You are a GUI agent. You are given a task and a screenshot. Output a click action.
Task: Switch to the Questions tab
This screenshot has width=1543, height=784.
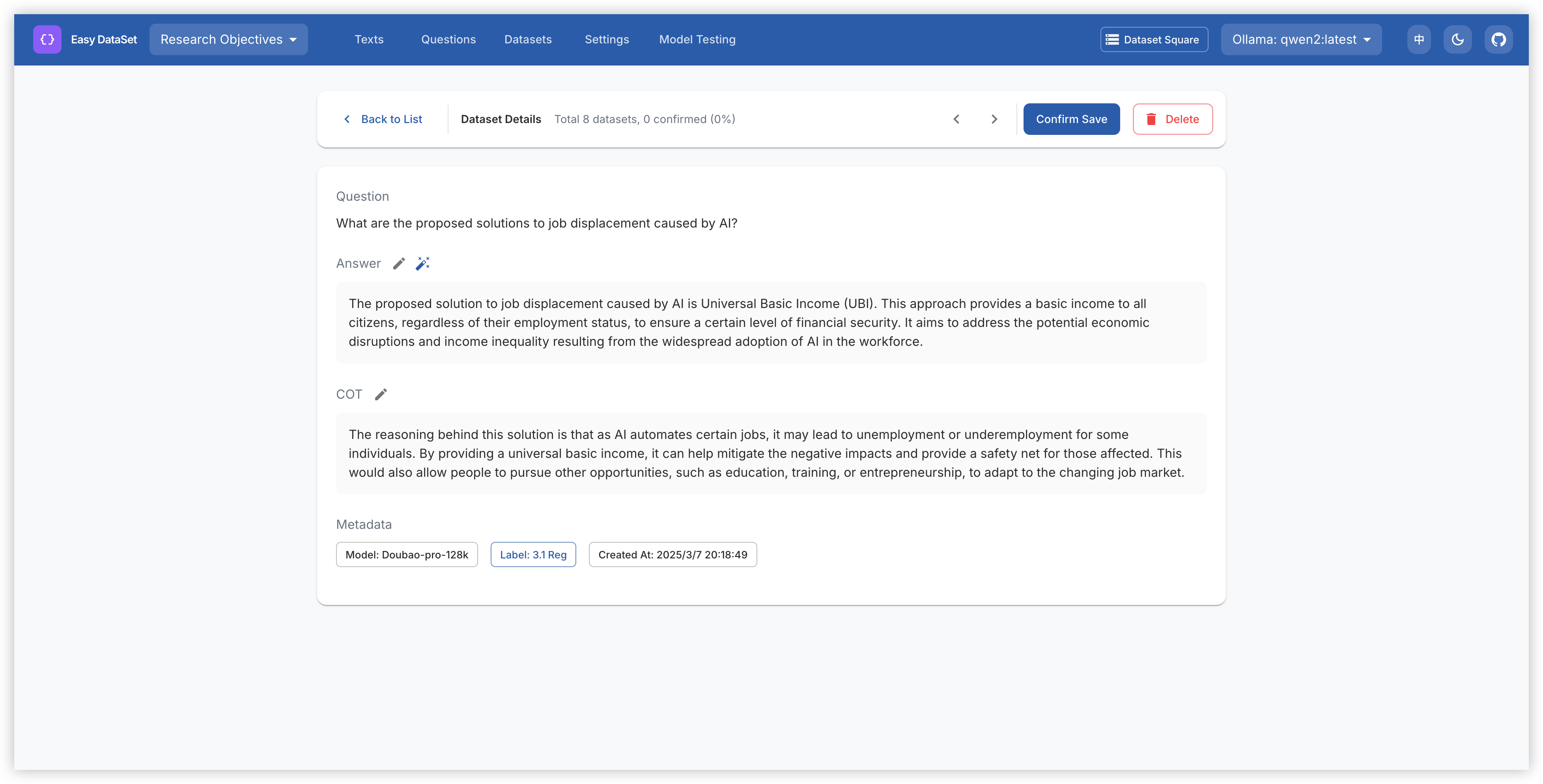click(448, 39)
